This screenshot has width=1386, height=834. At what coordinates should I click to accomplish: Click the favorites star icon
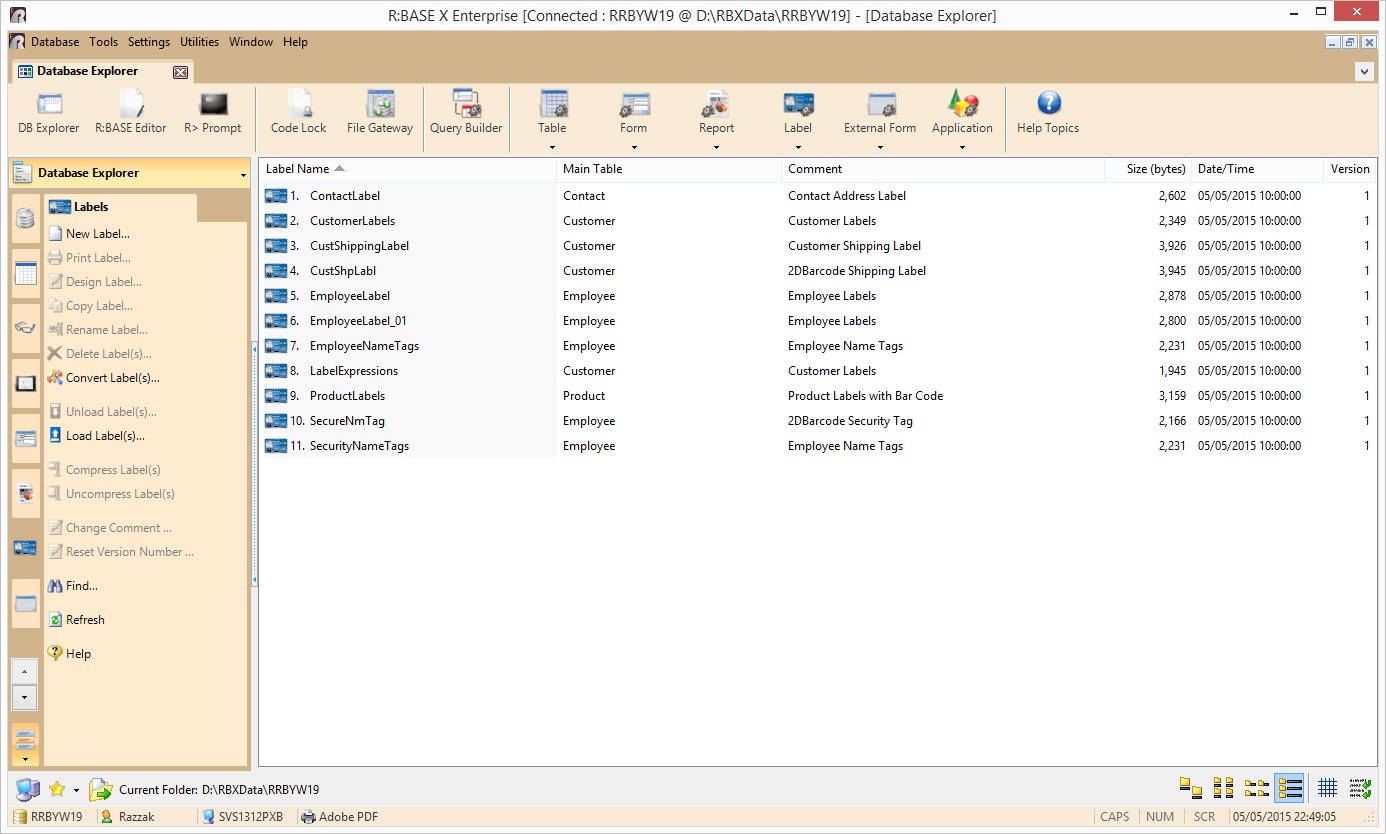[x=57, y=789]
